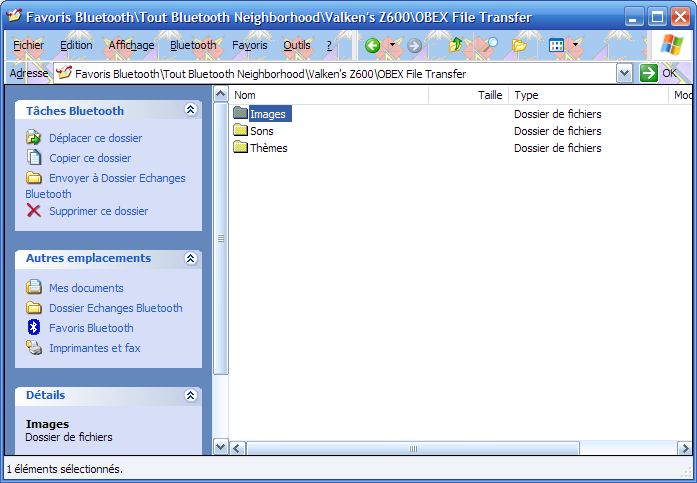697x483 pixels.
Task: Collapse the Tâches Bluetooth panel chevron
Action: (x=191, y=110)
